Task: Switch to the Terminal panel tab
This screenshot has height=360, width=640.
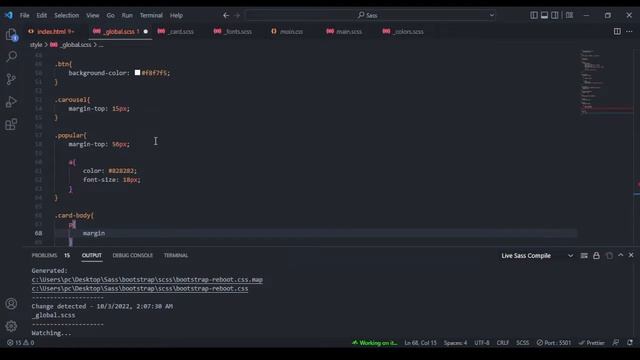Action: (x=176, y=255)
